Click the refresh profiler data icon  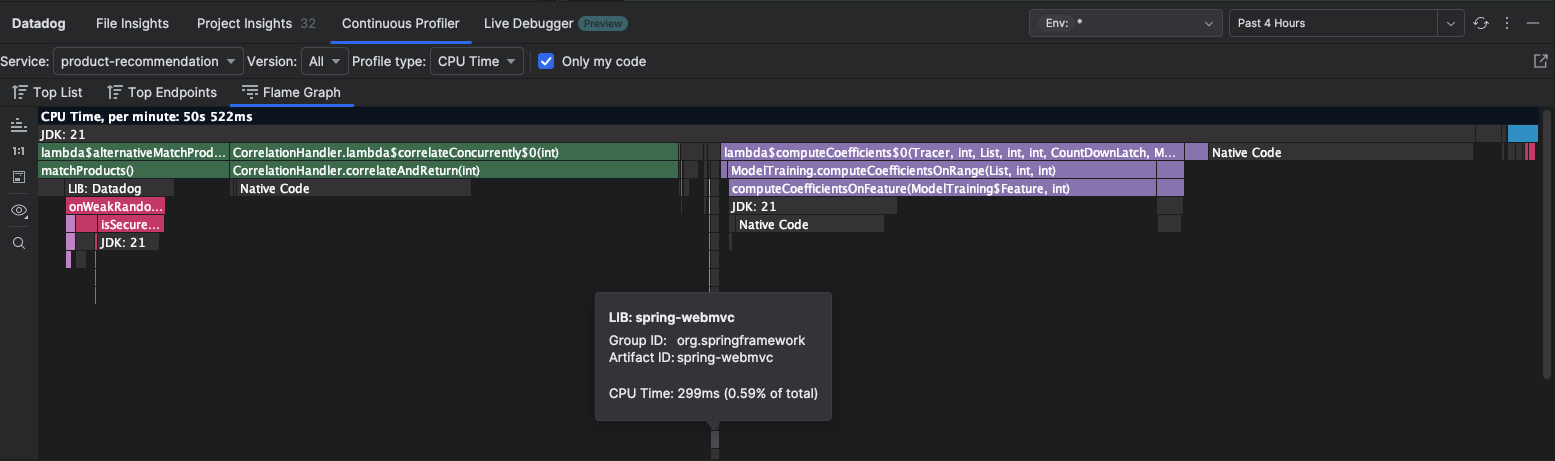[1481, 23]
